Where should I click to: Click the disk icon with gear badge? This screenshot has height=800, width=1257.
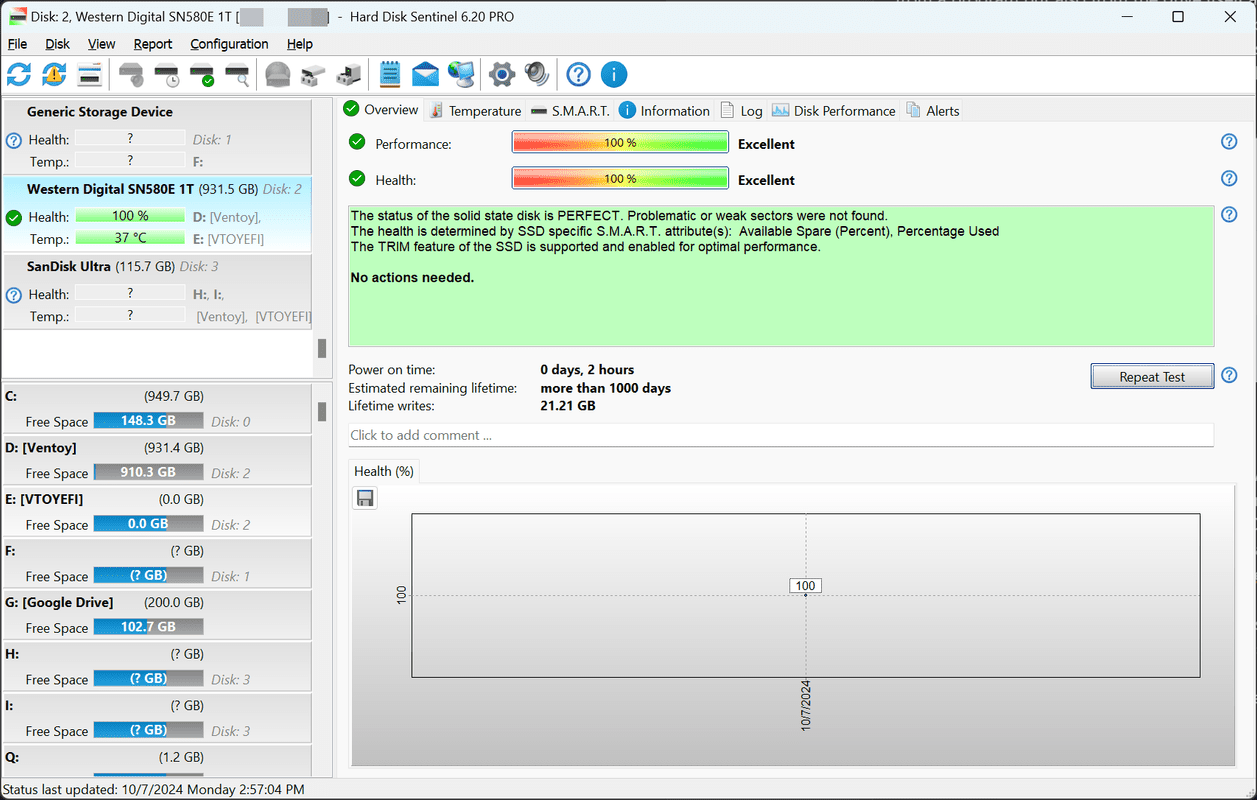[131, 74]
